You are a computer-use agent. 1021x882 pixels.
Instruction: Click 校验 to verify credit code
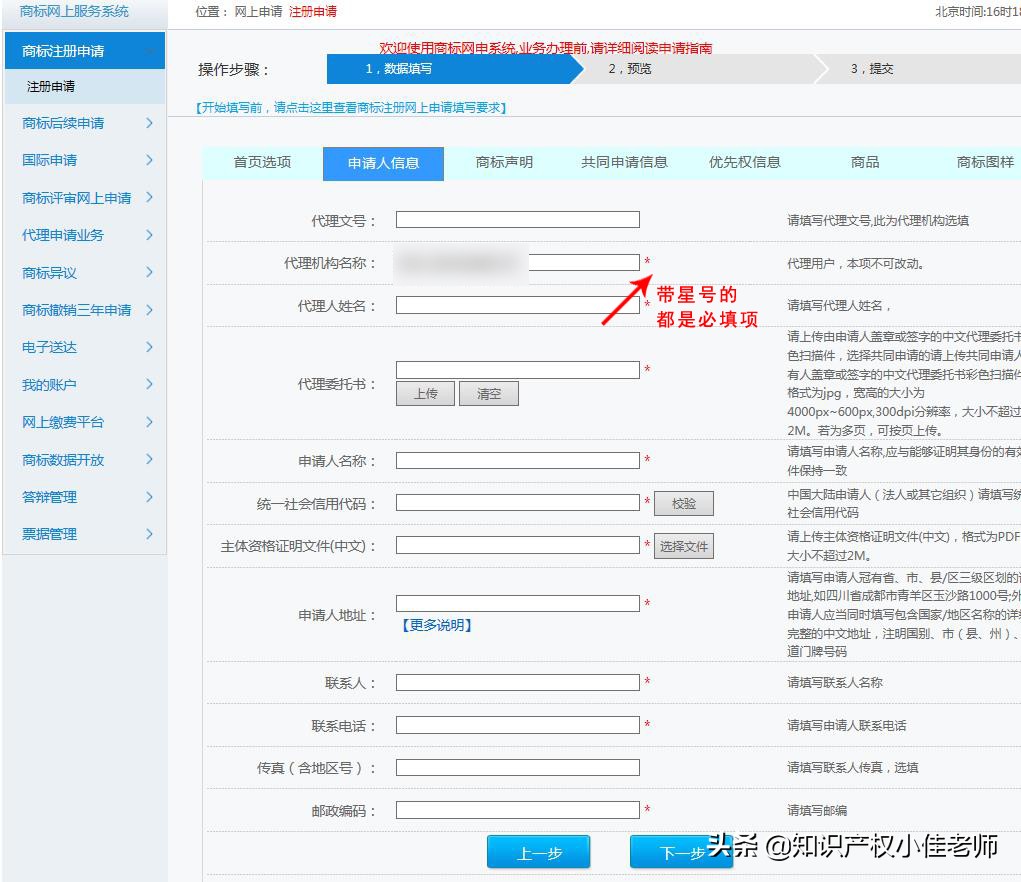click(x=684, y=504)
